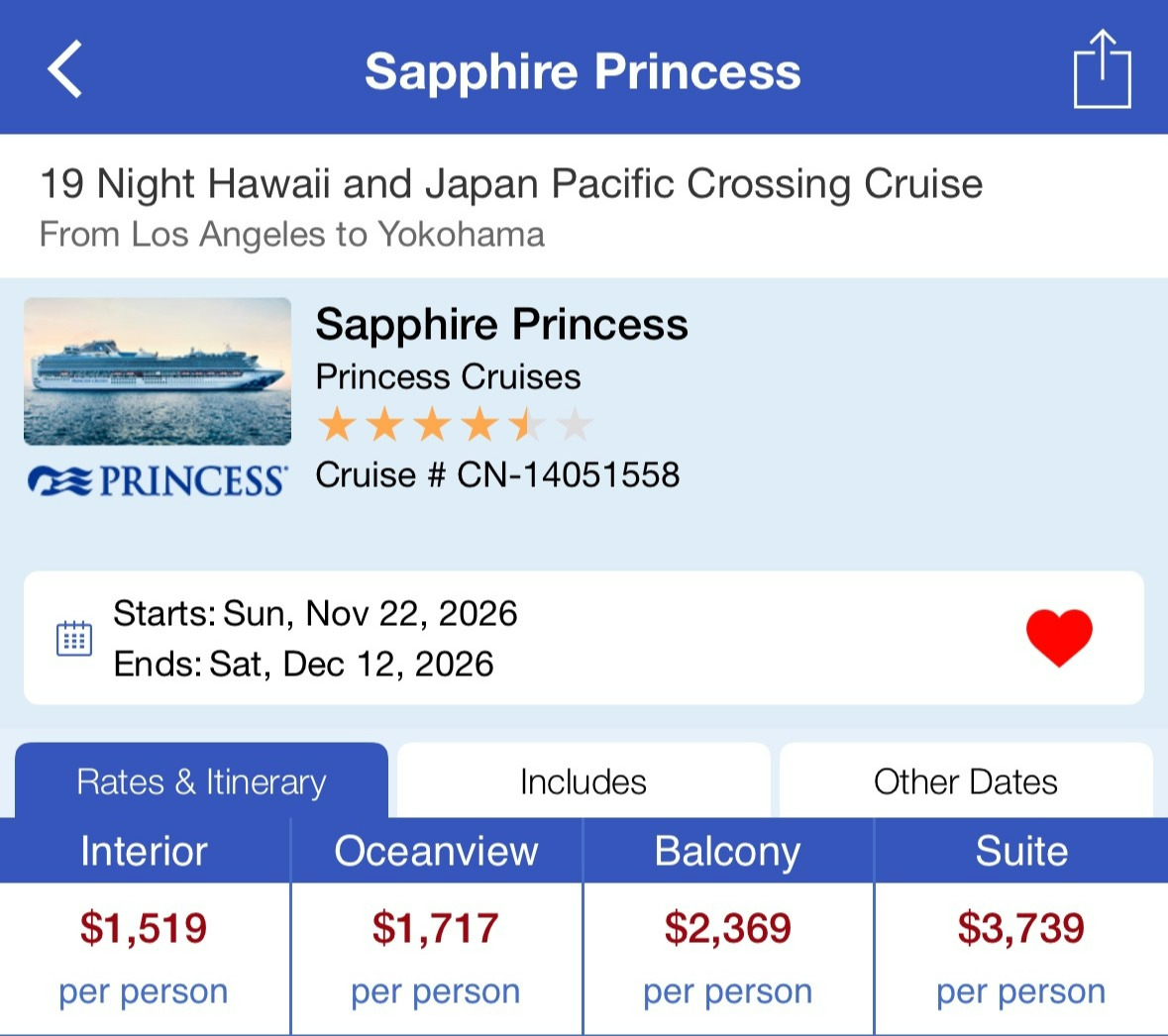Tap the 19 Night Hawaii cruise title
Screen dimensions: 1168x1036
point(510,184)
